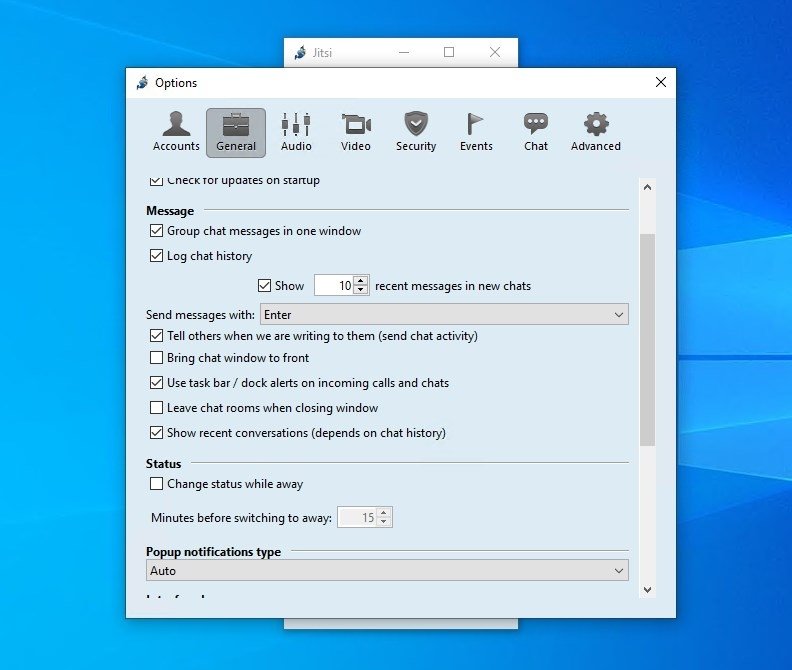Viewport: 792px width, 670px height.
Task: Decrease minutes before away stepper
Action: coord(384,522)
